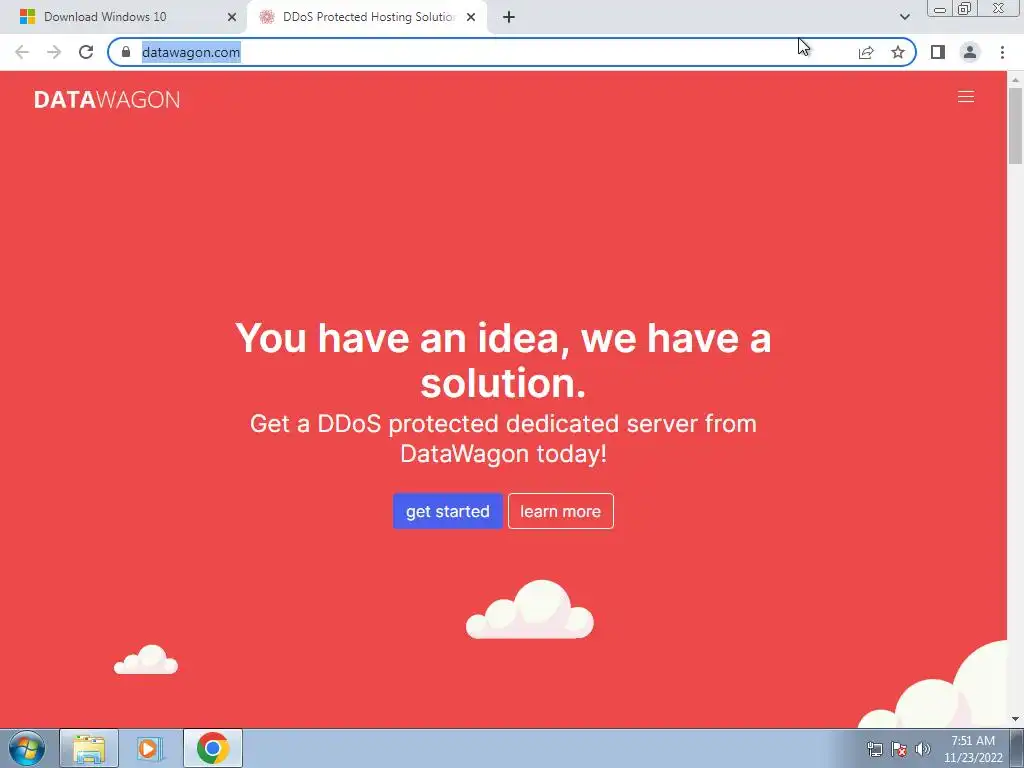1024x768 pixels.
Task: Open Chrome three-dot menu
Action: pyautogui.click(x=1002, y=52)
